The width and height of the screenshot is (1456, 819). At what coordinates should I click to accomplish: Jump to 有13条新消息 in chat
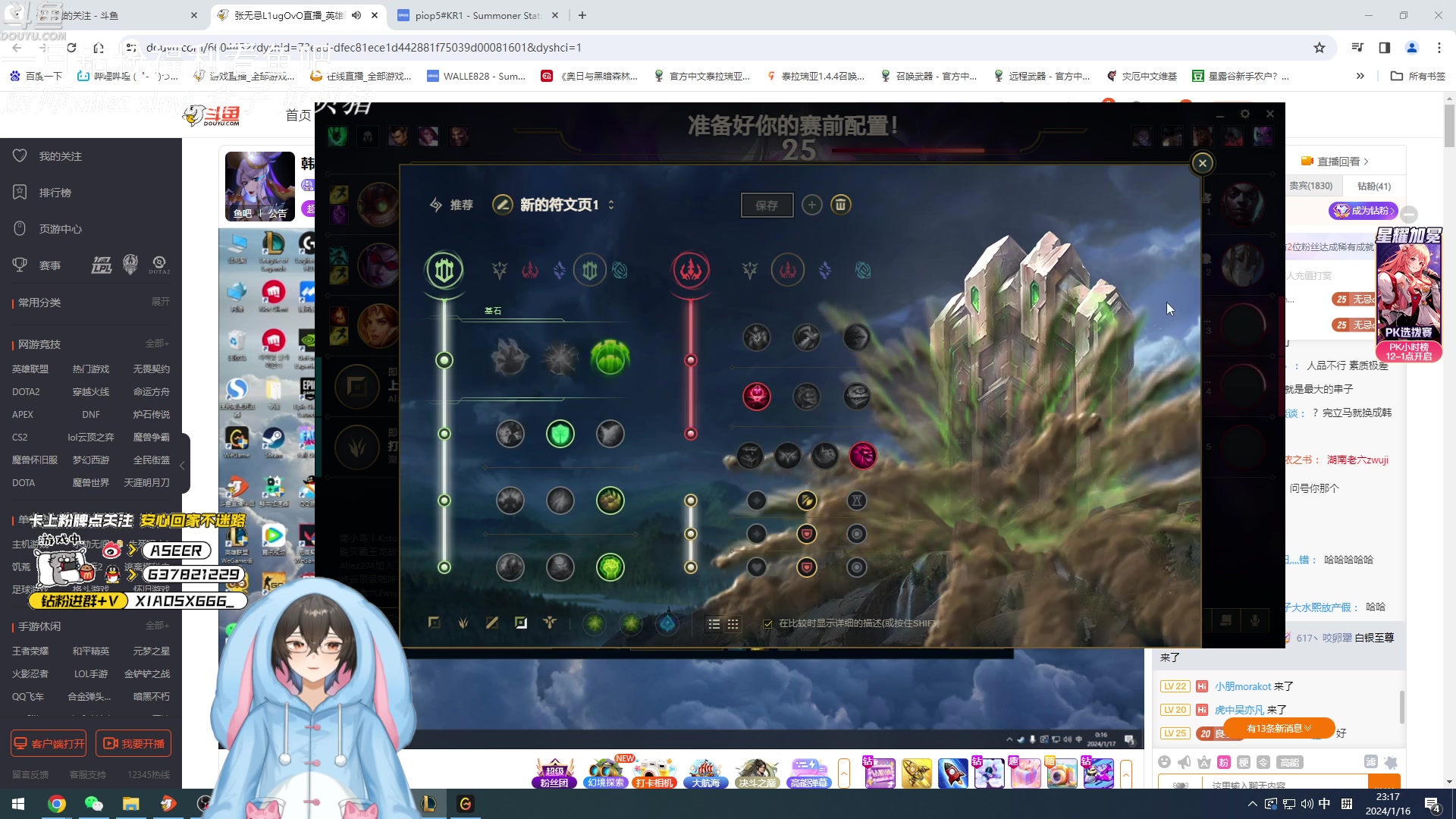(x=1279, y=729)
